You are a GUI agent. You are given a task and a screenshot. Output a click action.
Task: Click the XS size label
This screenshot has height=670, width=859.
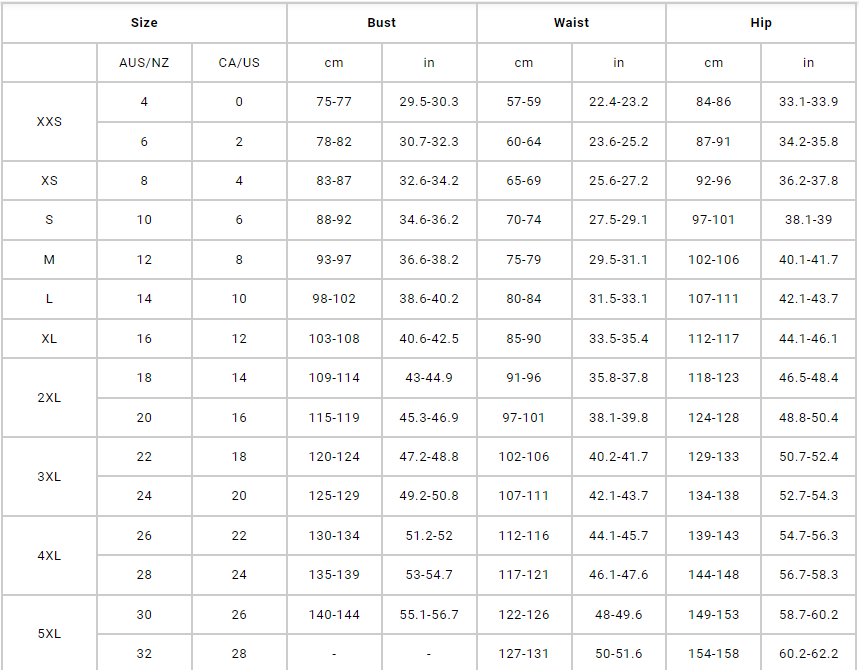[49, 181]
